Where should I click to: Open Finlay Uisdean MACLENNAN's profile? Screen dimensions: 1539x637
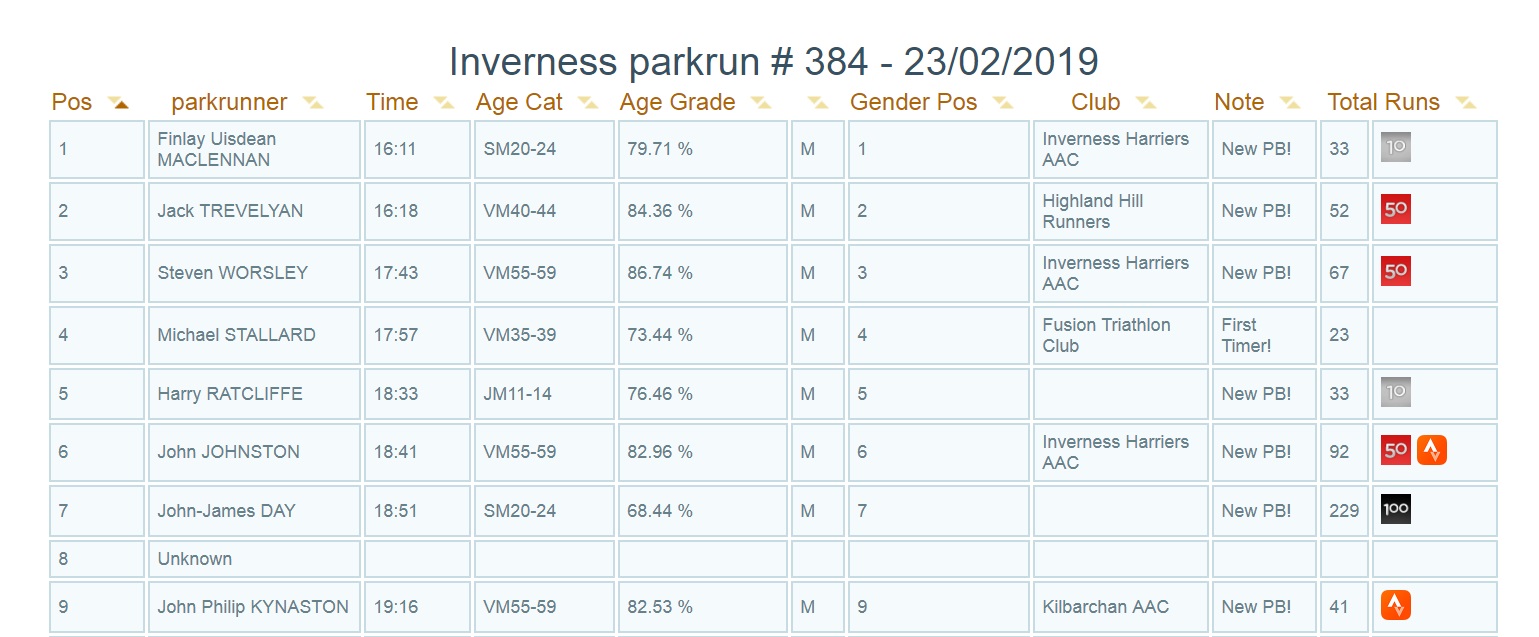217,149
